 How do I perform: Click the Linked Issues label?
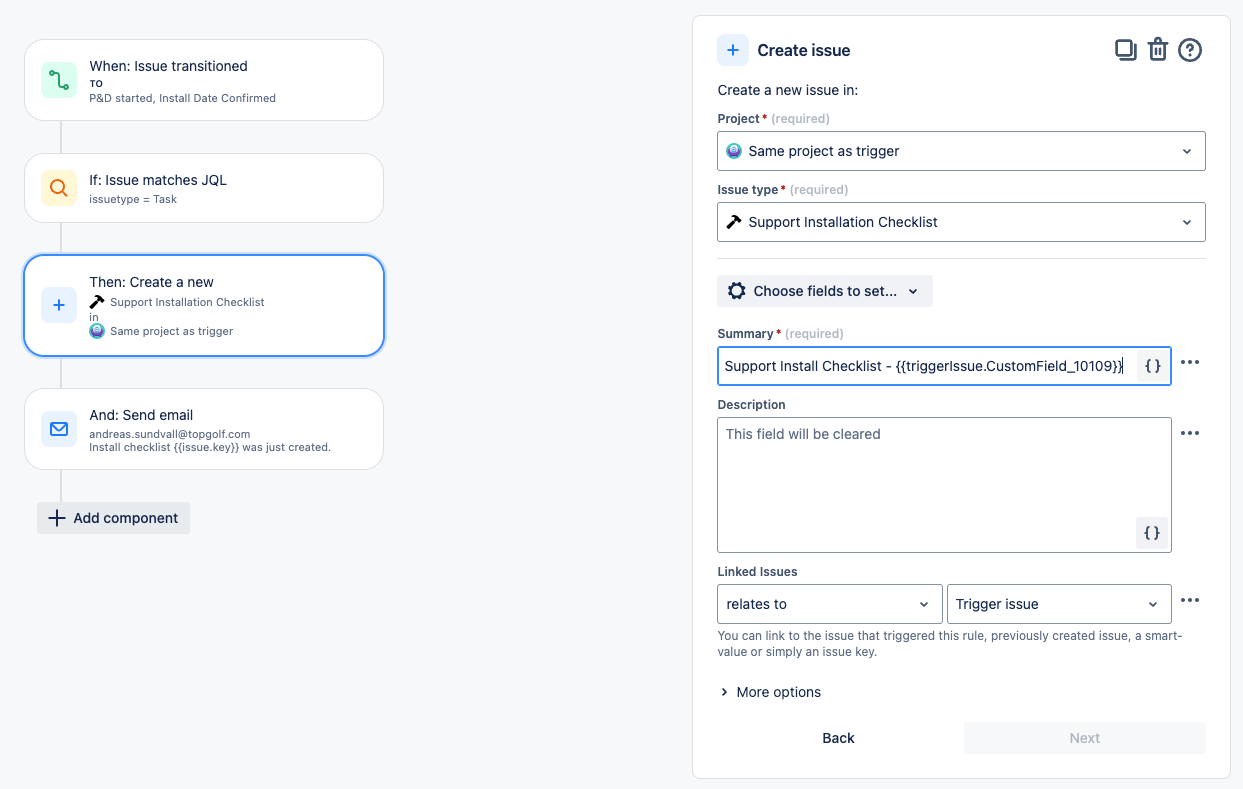tap(758, 572)
